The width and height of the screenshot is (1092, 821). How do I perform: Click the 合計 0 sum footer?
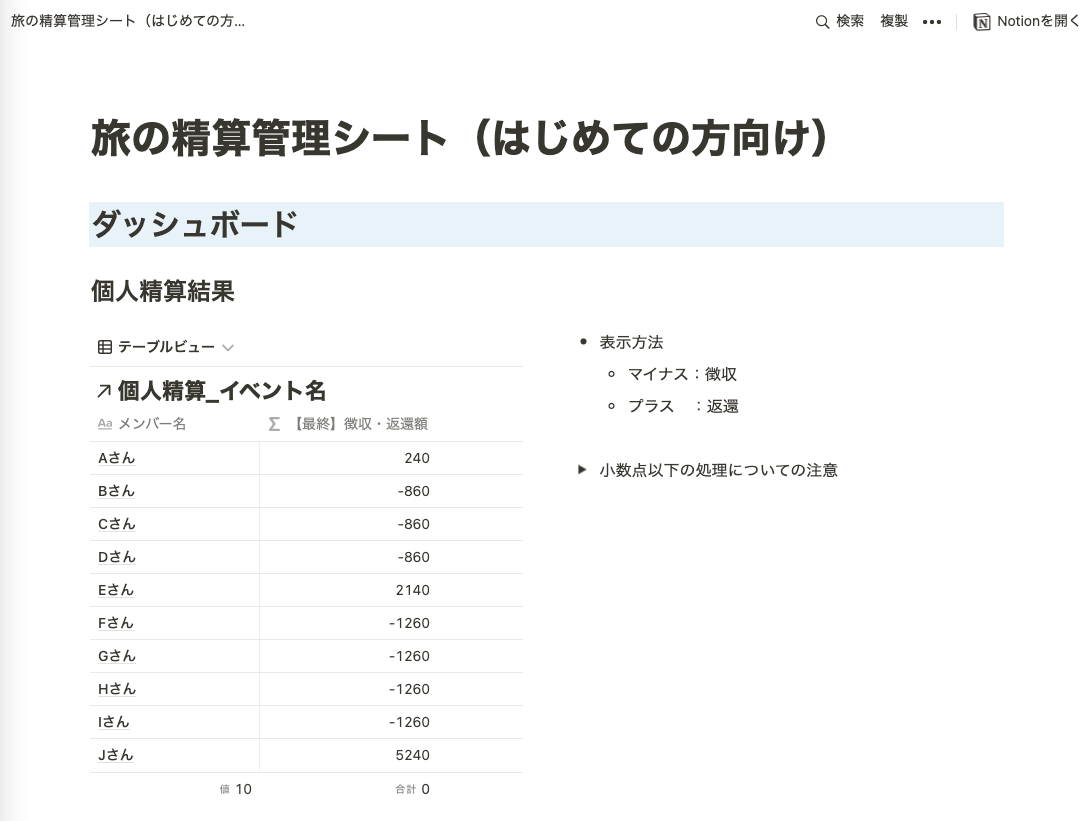tap(412, 789)
